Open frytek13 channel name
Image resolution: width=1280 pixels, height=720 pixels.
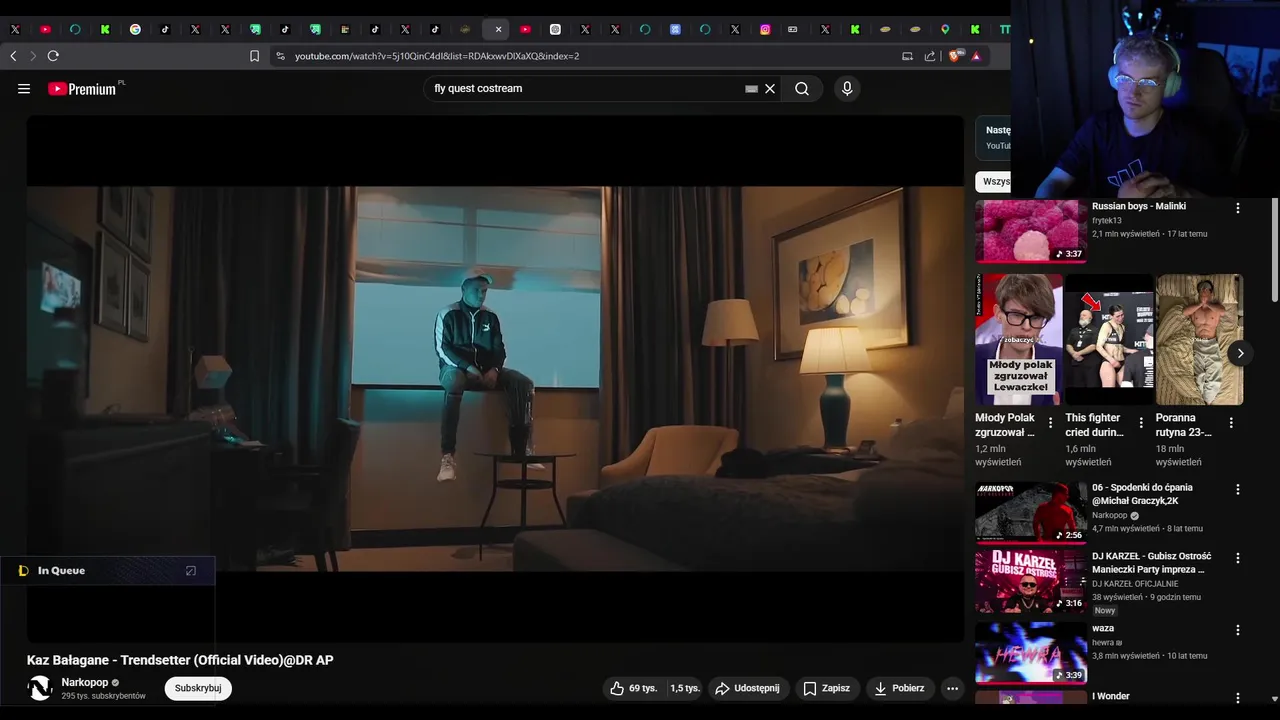pos(1107,220)
